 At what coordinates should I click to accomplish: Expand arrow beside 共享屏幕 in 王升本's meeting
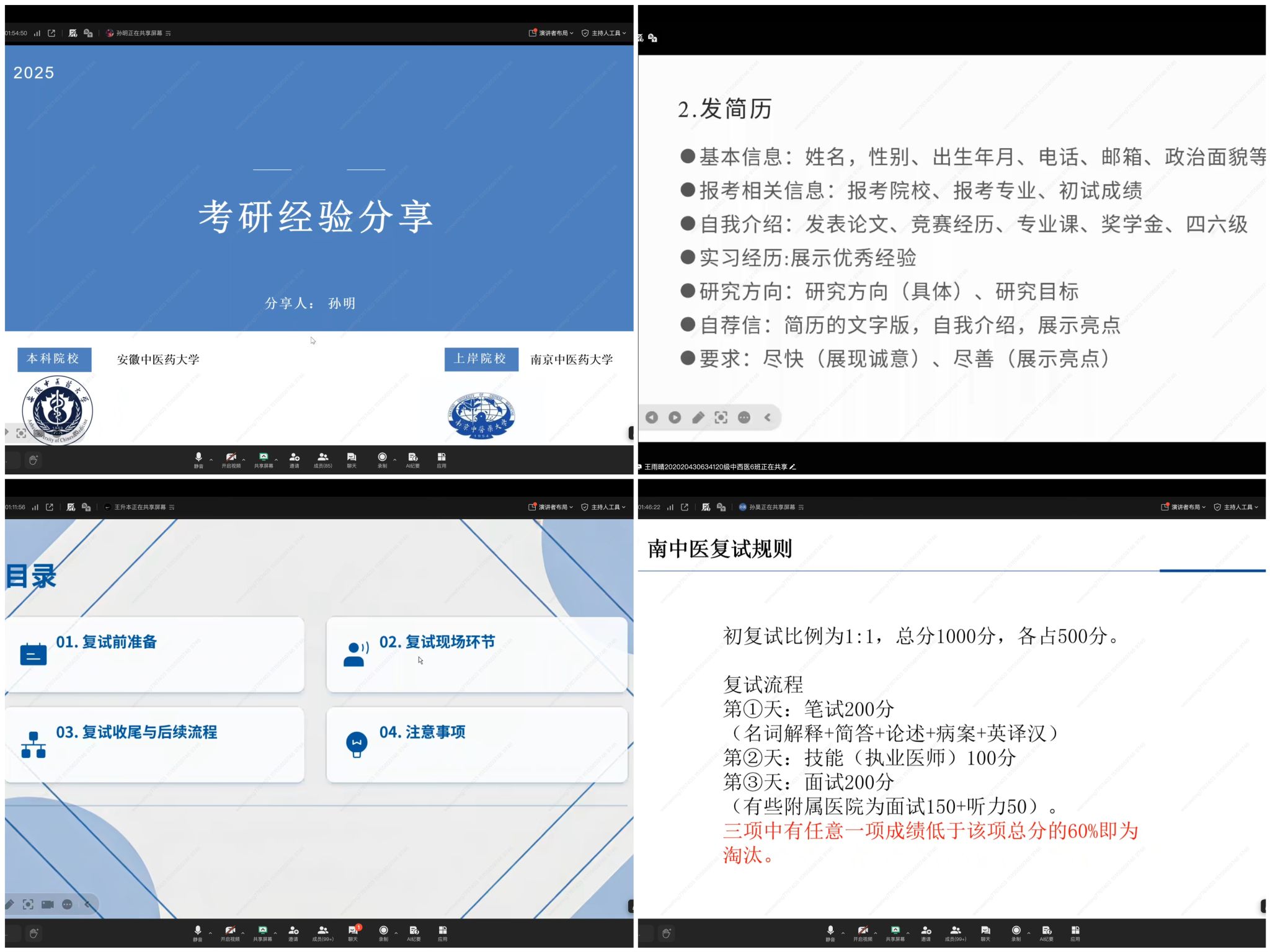(x=275, y=933)
